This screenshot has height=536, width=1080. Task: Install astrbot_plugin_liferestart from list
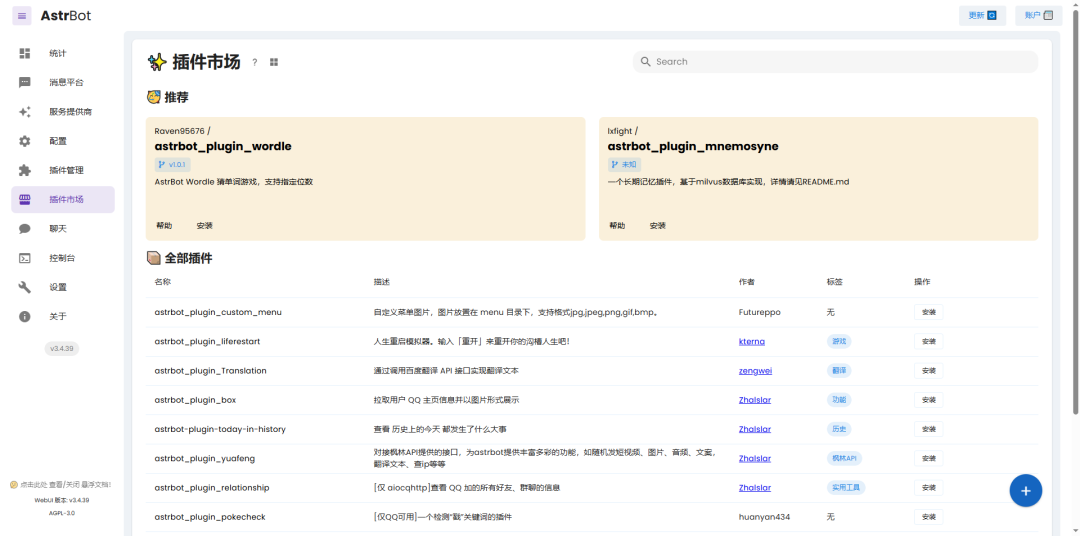[928, 341]
